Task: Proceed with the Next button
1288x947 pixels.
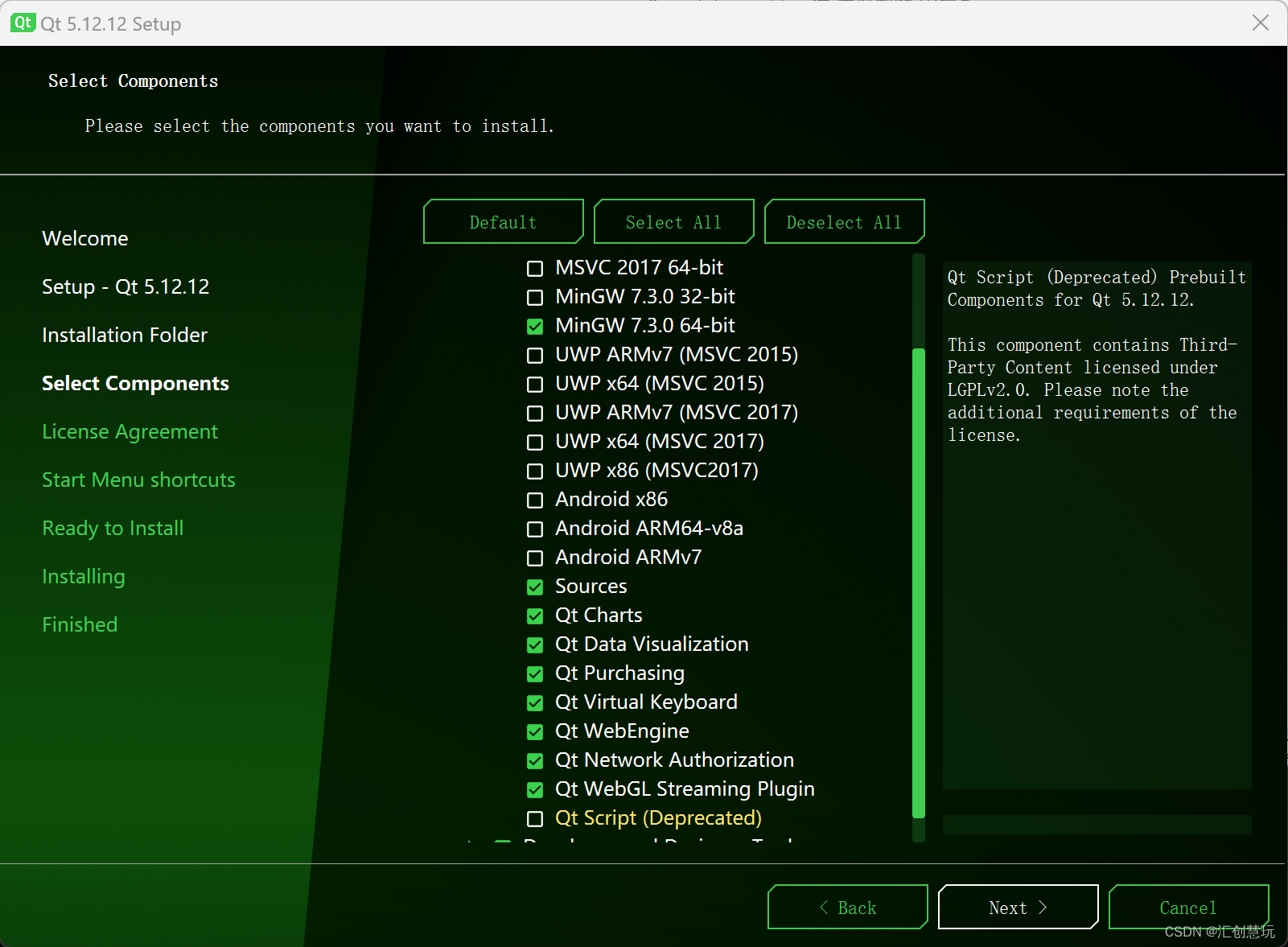Action: click(x=1018, y=907)
